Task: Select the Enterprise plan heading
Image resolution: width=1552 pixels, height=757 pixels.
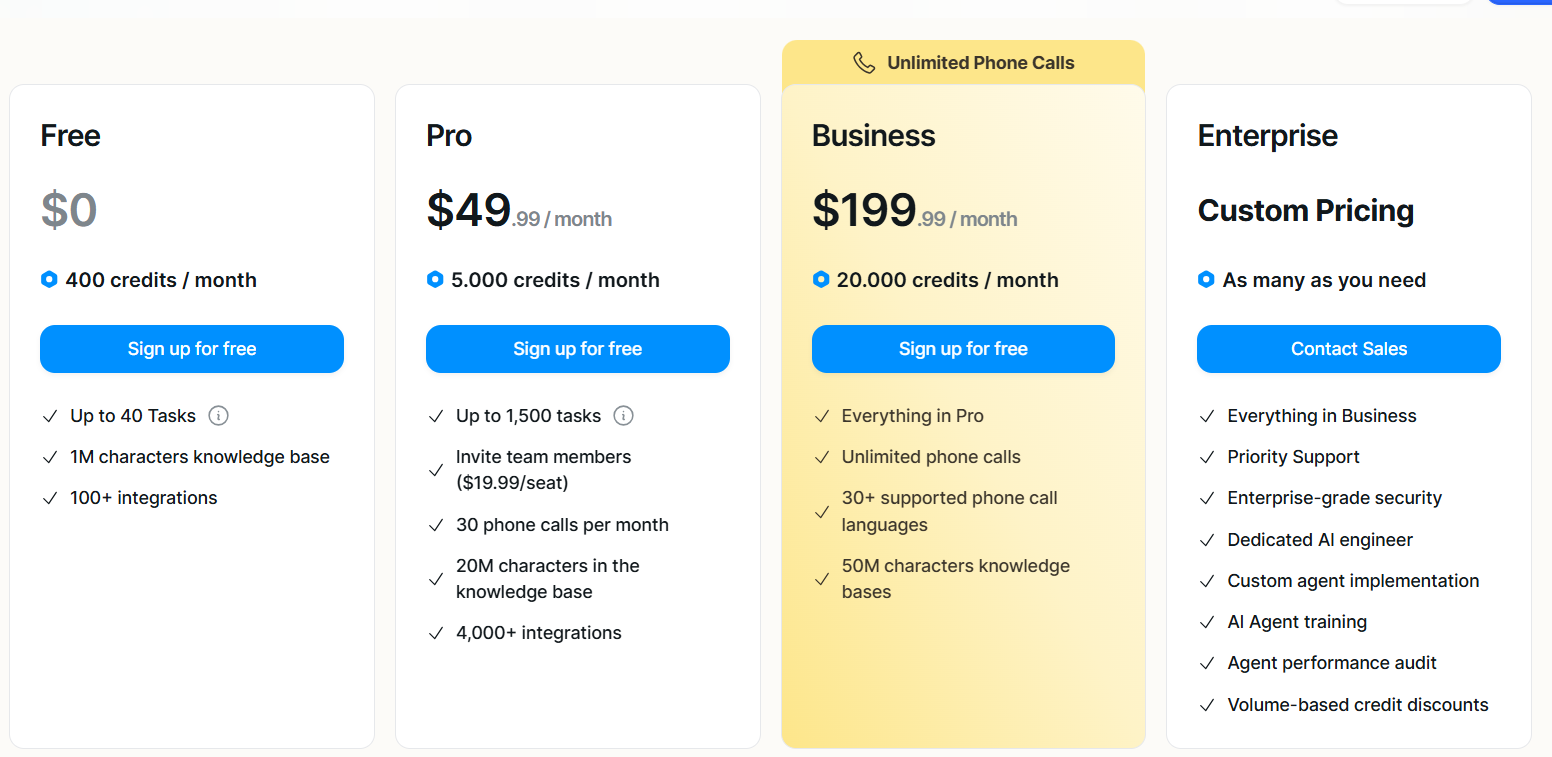Action: click(1267, 136)
